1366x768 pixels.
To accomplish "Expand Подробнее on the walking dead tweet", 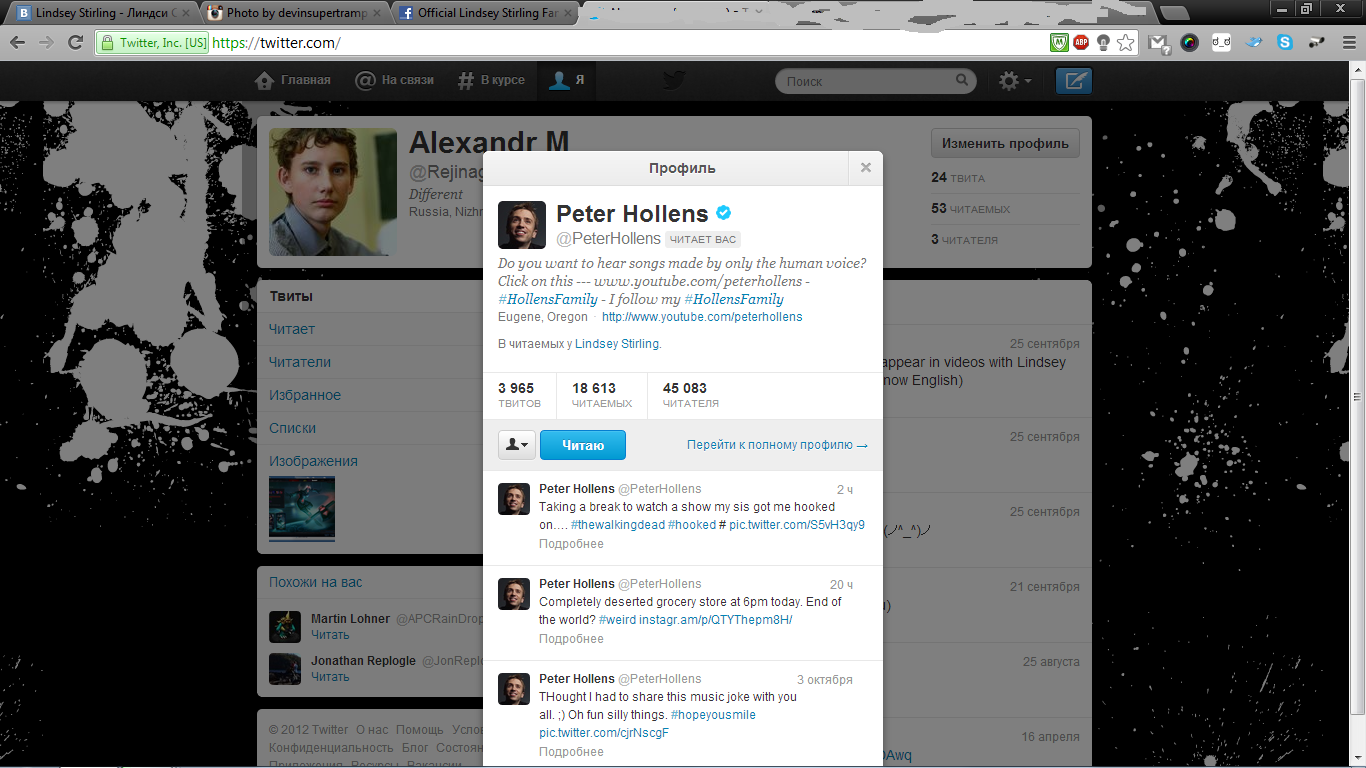I will coord(571,544).
